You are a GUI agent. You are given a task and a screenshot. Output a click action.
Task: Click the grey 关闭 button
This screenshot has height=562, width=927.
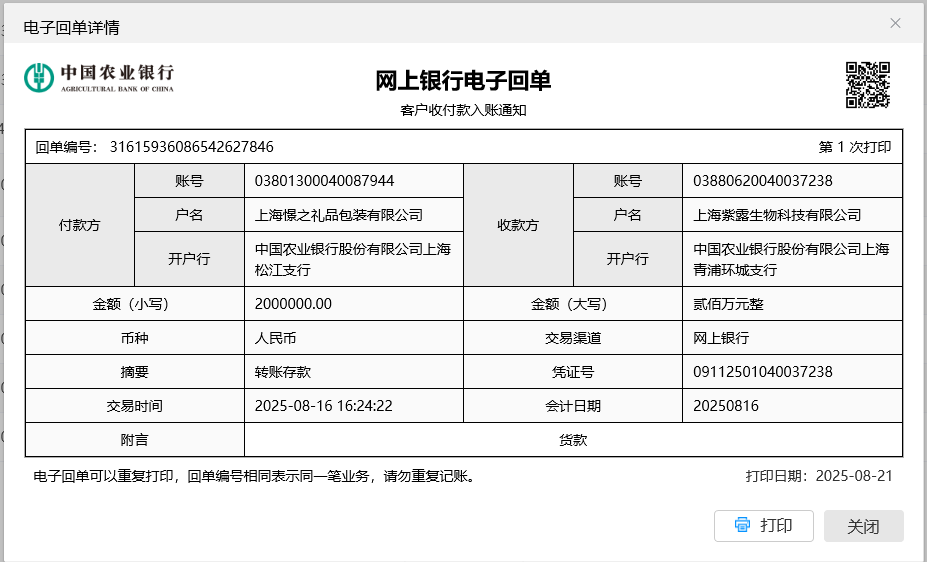point(863,526)
